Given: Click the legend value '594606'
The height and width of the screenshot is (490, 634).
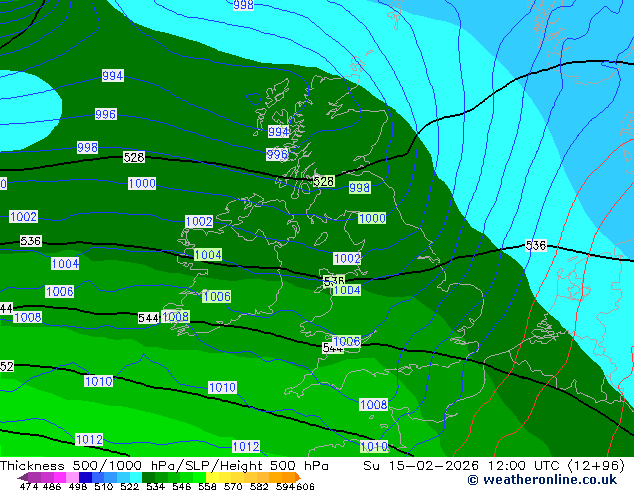Looking at the screenshot, I should coord(295,486).
